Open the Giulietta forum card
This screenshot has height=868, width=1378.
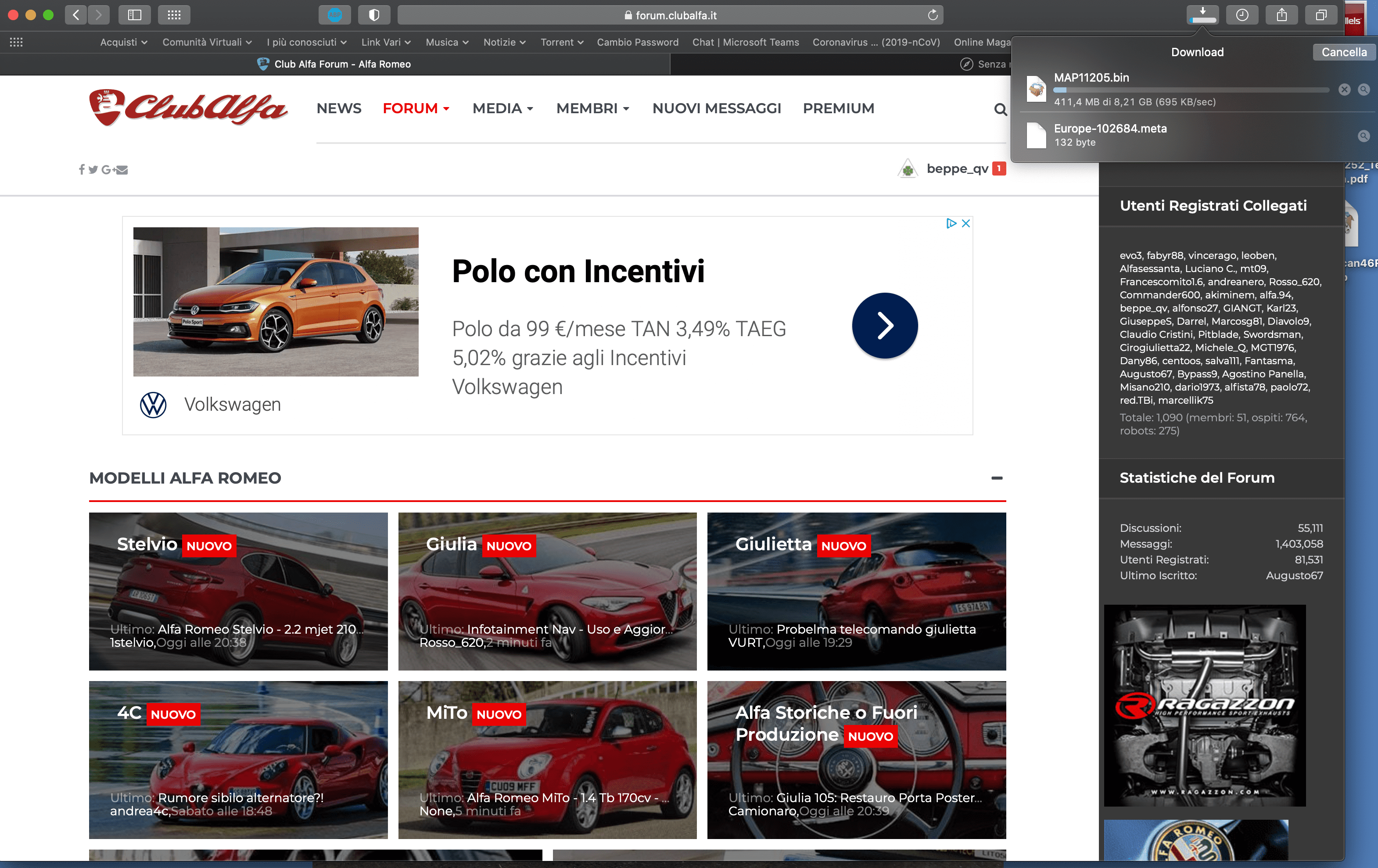[856, 591]
